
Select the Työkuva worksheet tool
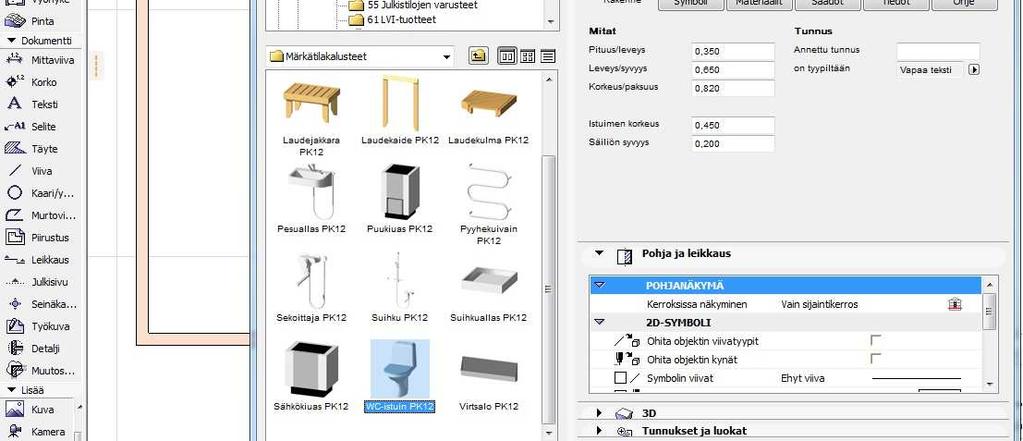click(x=40, y=326)
